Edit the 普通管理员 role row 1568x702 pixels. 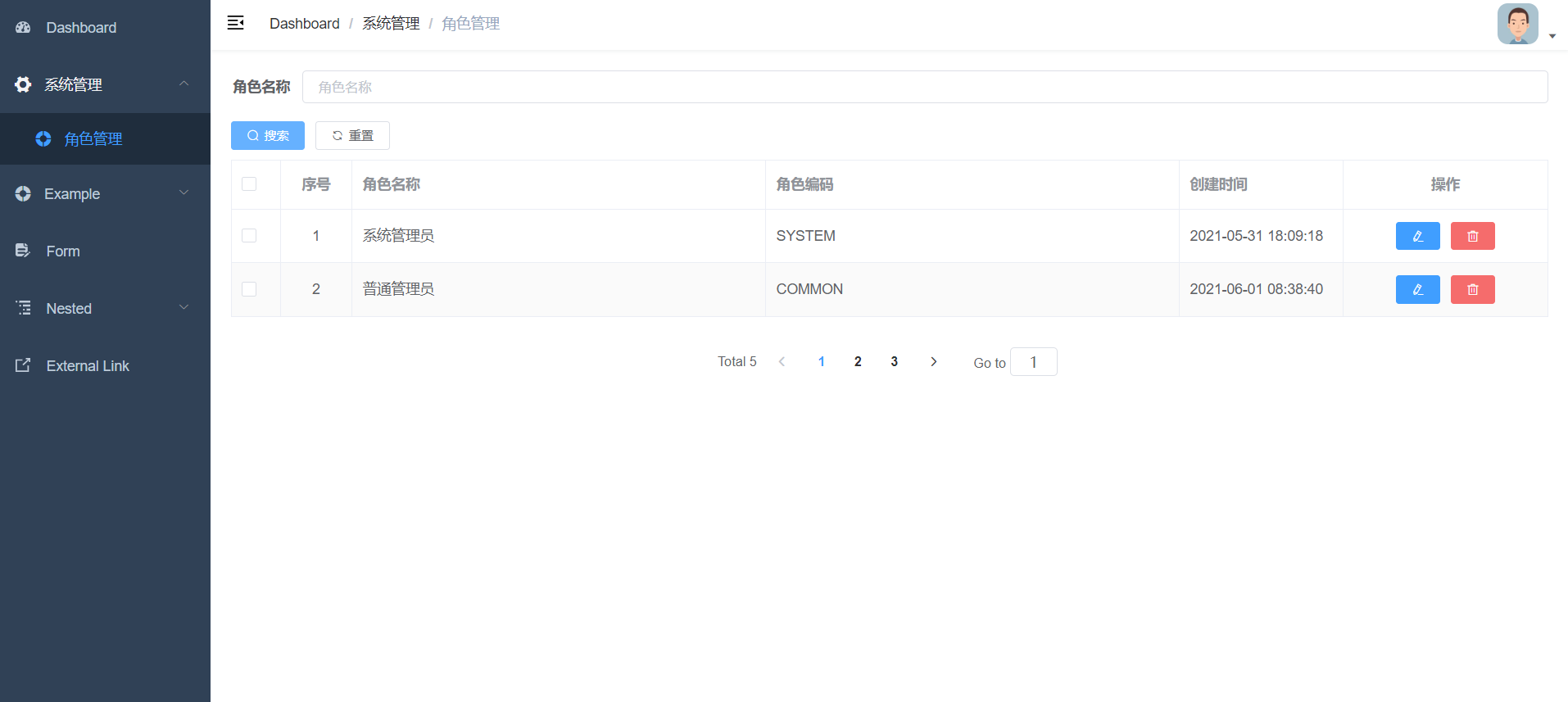coord(1417,289)
